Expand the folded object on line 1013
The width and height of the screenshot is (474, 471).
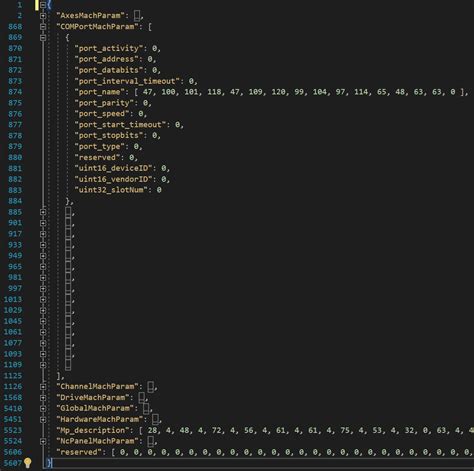pyautogui.click(x=43, y=300)
